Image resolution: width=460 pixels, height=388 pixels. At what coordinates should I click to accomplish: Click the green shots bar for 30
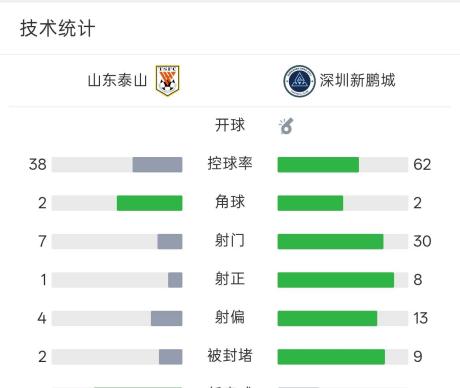330,241
